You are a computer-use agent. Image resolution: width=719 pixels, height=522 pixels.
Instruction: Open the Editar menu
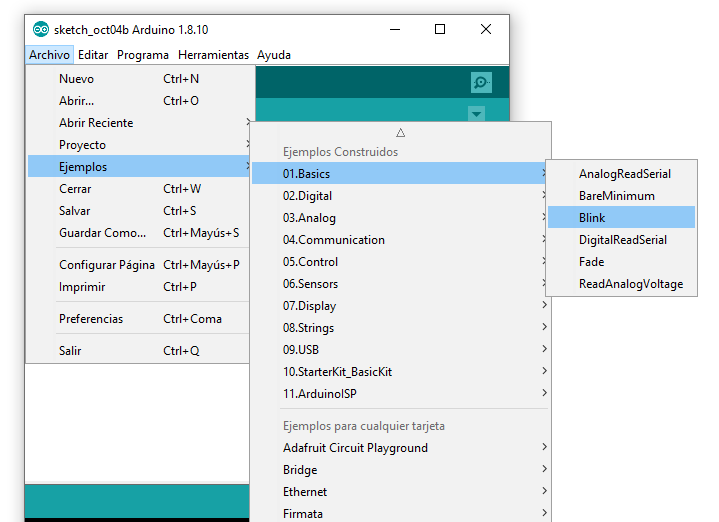click(x=93, y=55)
